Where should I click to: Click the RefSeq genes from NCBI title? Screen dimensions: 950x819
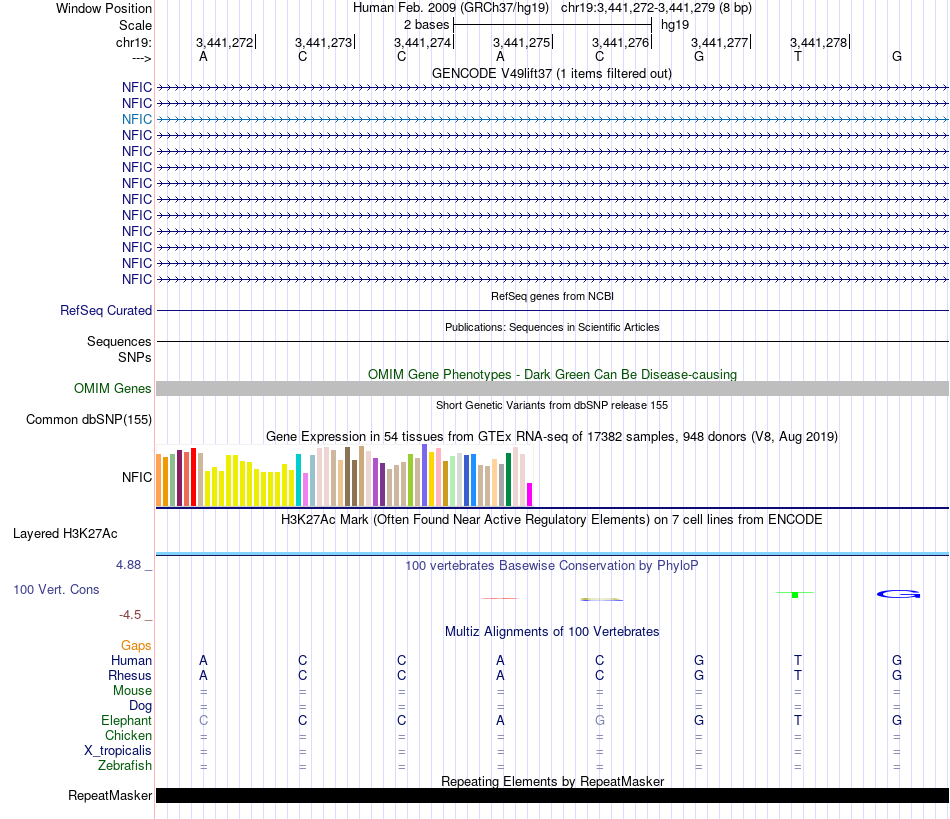pyautogui.click(x=552, y=296)
